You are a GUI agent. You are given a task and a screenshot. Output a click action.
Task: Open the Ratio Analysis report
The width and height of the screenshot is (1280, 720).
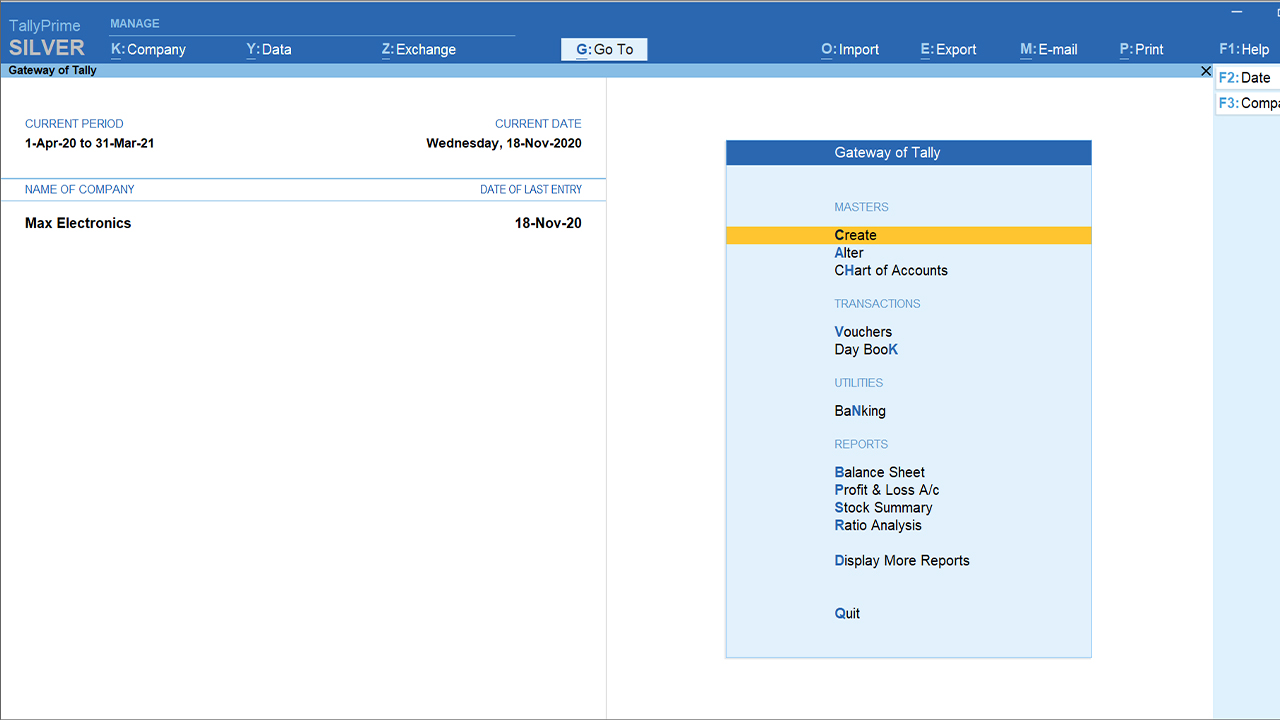click(x=878, y=526)
